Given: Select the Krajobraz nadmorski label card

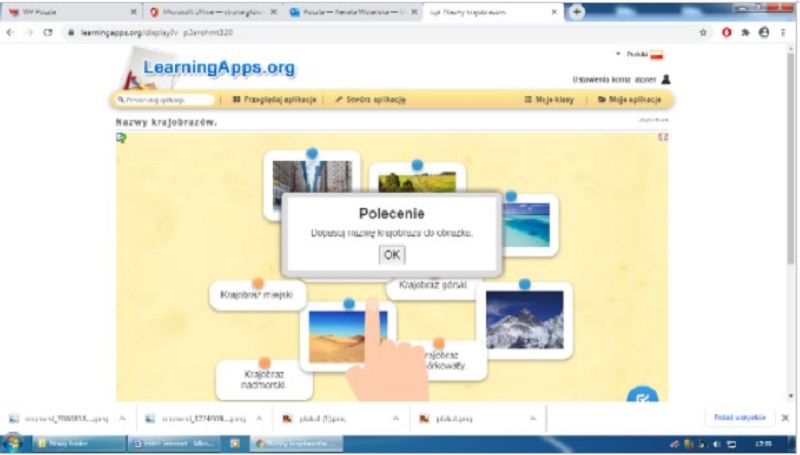Looking at the screenshot, I should pyautogui.click(x=264, y=380).
